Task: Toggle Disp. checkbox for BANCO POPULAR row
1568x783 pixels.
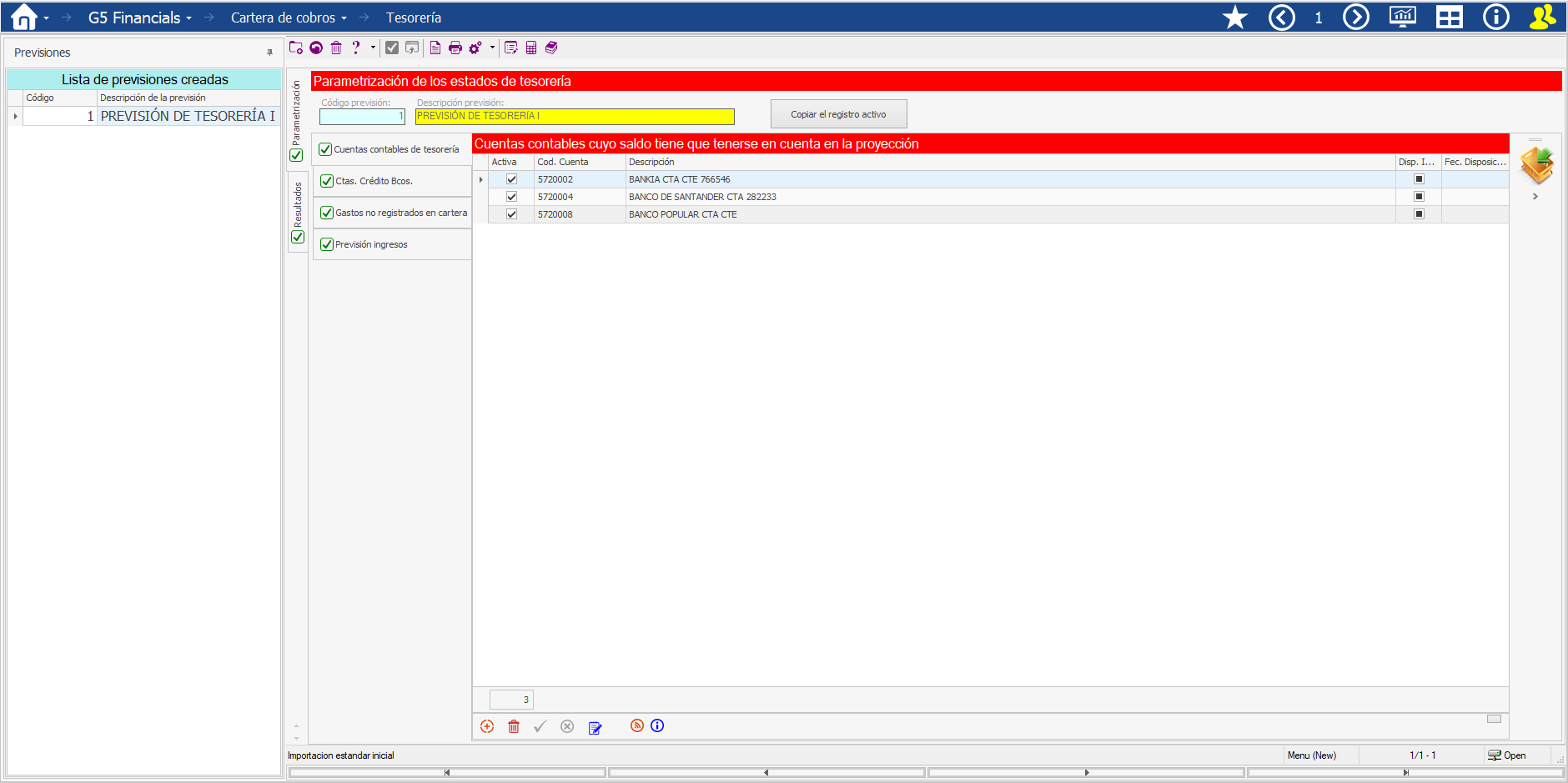Action: (x=1418, y=214)
